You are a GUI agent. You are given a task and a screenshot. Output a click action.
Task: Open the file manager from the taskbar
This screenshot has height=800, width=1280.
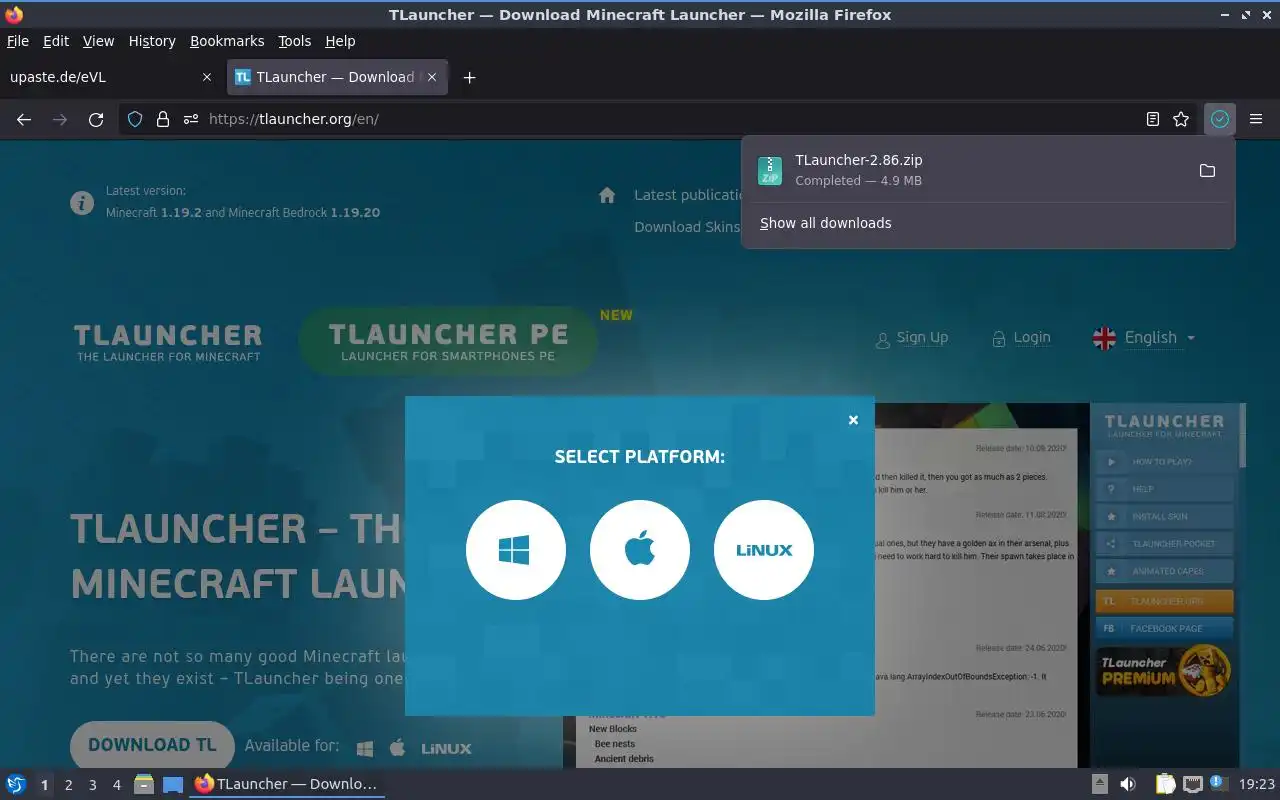tap(144, 784)
